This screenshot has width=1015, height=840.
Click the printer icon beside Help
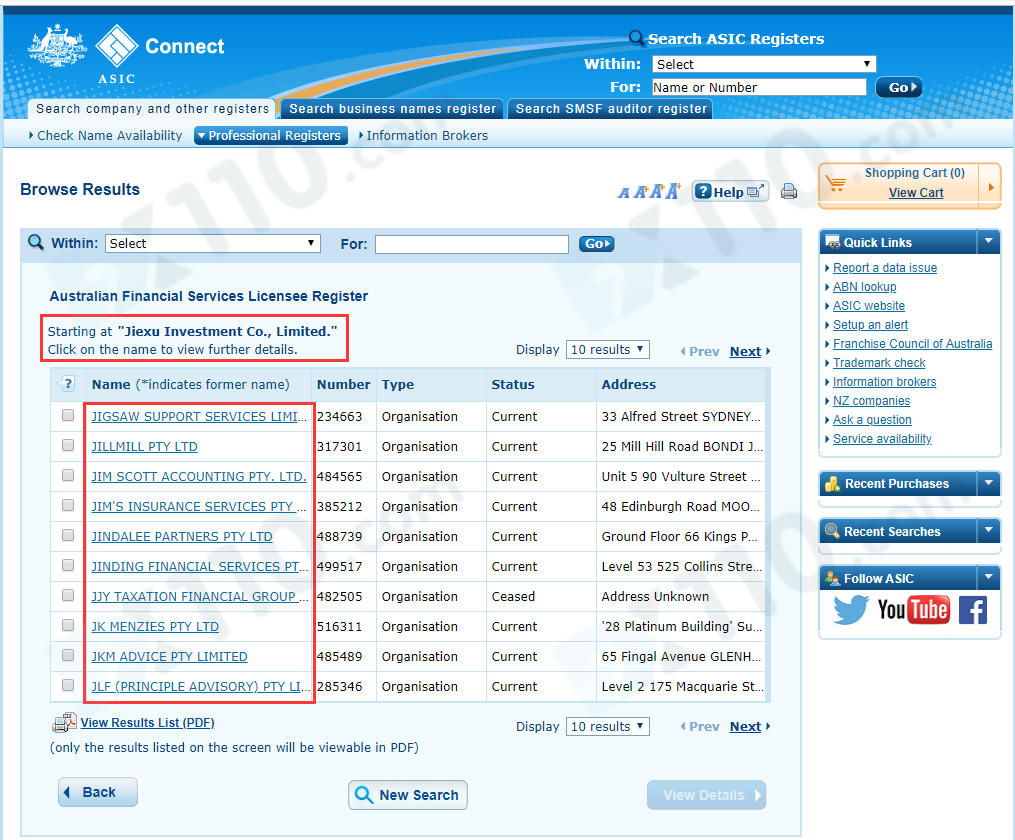click(x=788, y=192)
